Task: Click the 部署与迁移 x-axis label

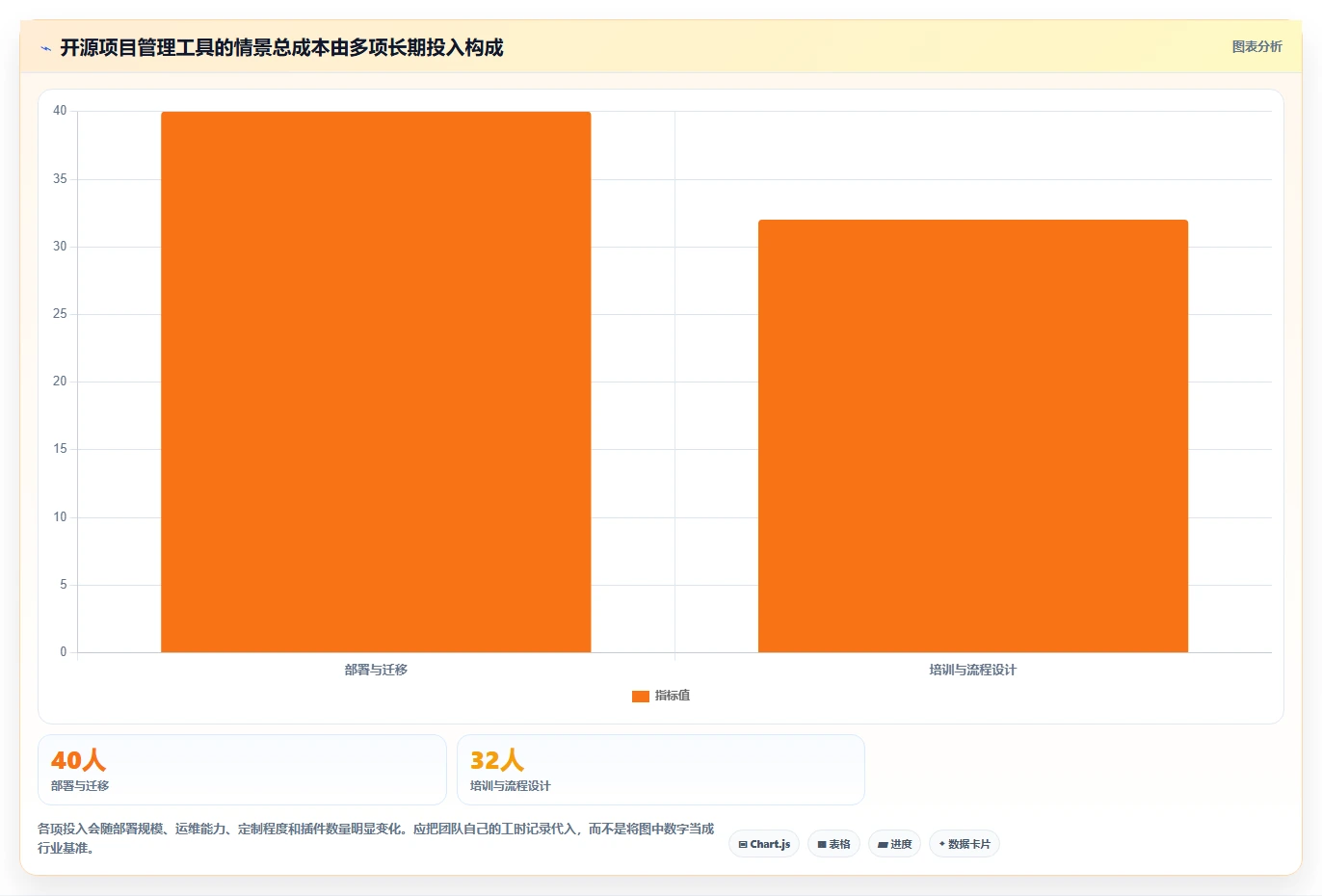Action: 376,670
